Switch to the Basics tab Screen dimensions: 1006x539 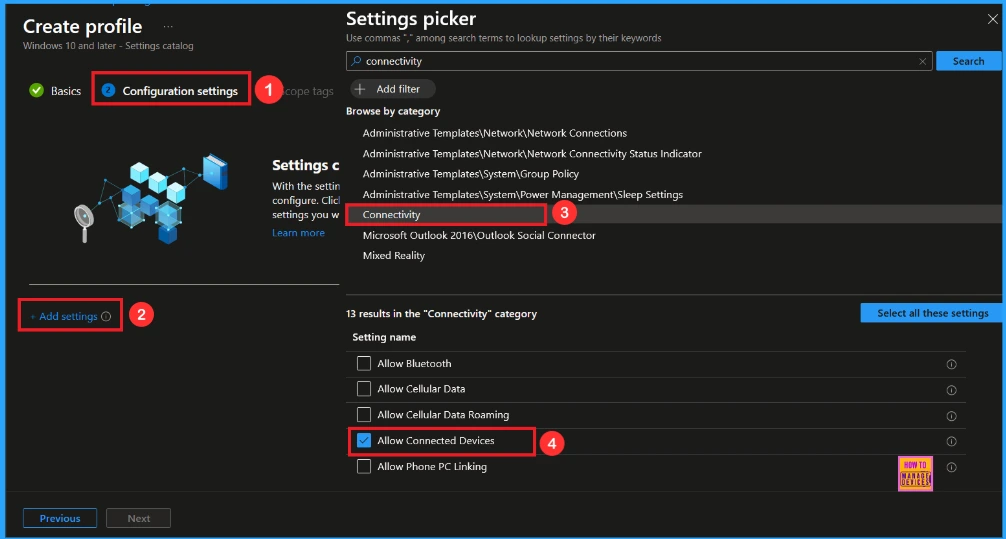(66, 91)
